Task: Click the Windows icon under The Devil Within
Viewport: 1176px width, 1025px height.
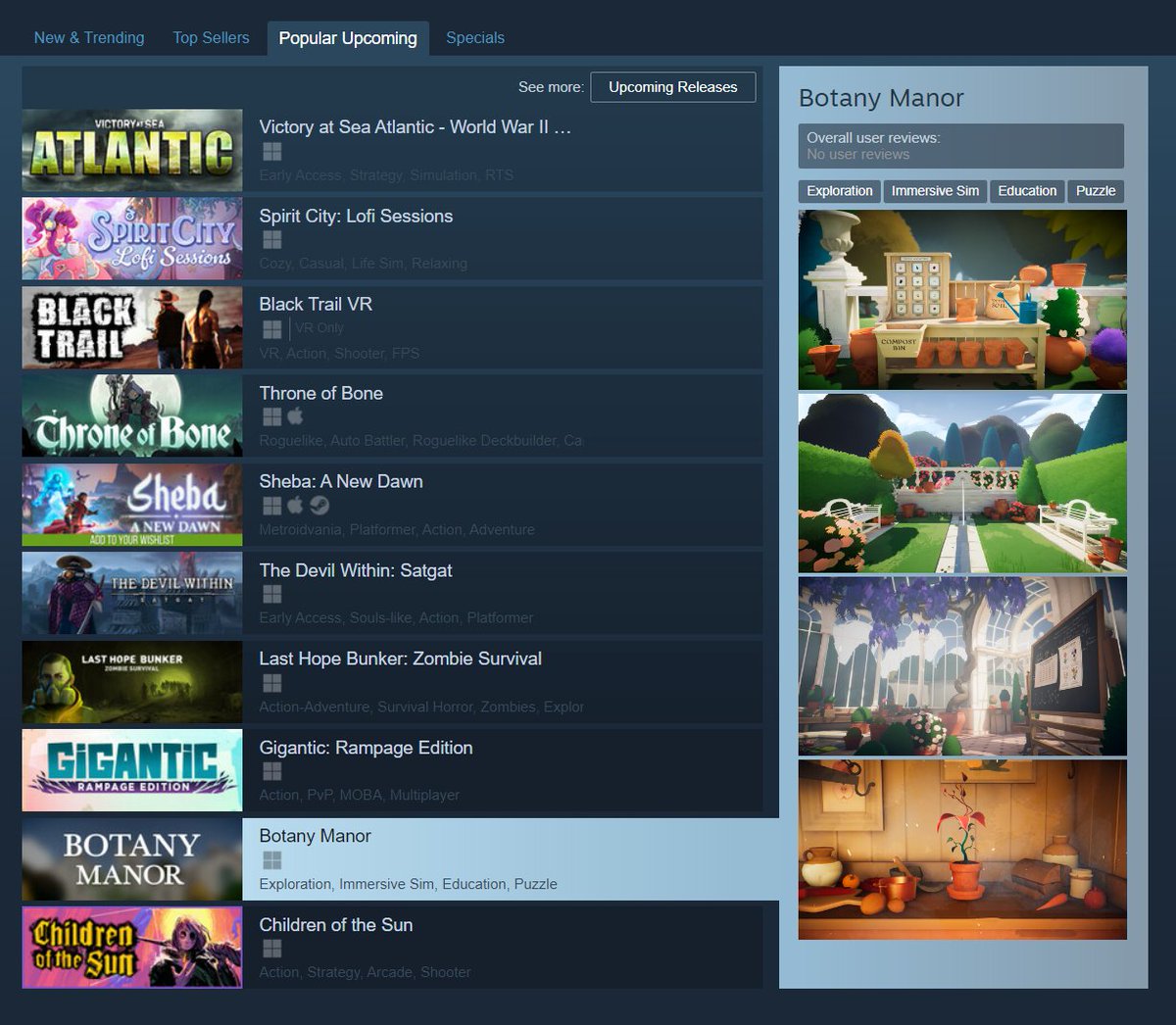Action: pos(272,594)
